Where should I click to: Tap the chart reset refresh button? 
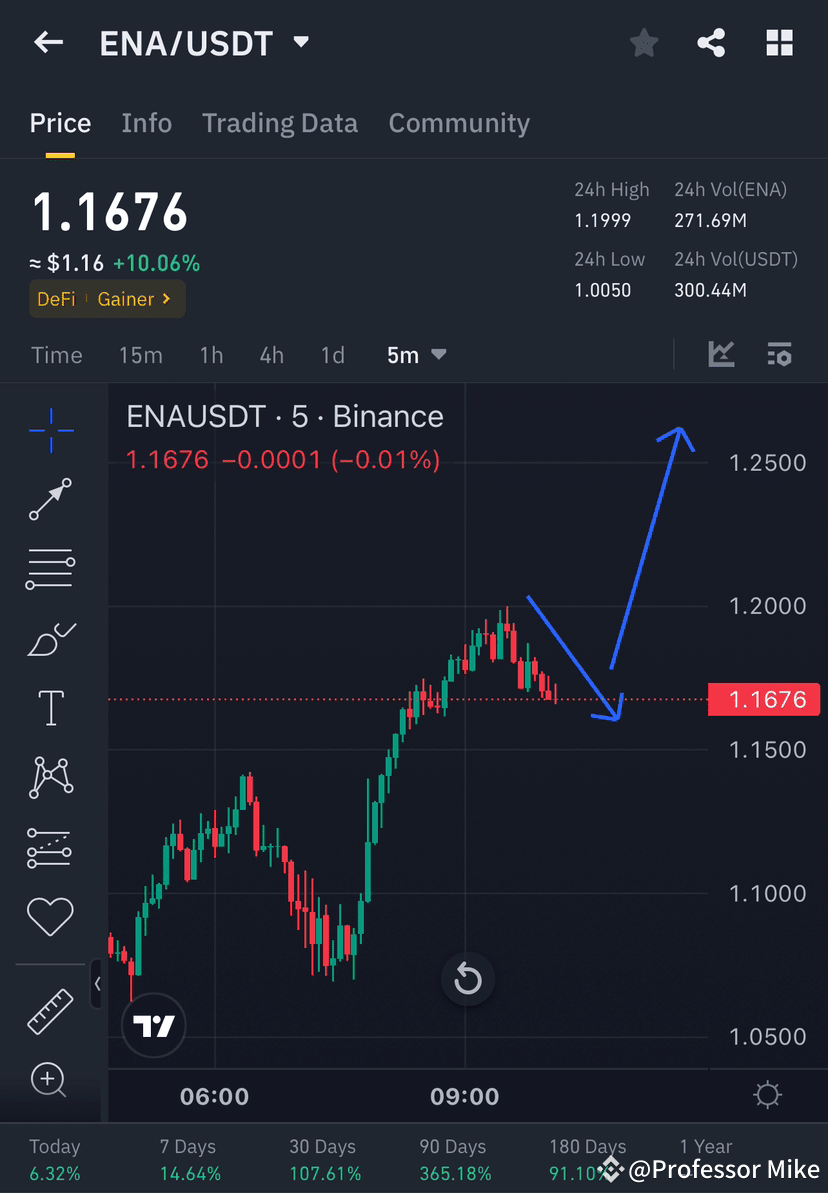[467, 978]
